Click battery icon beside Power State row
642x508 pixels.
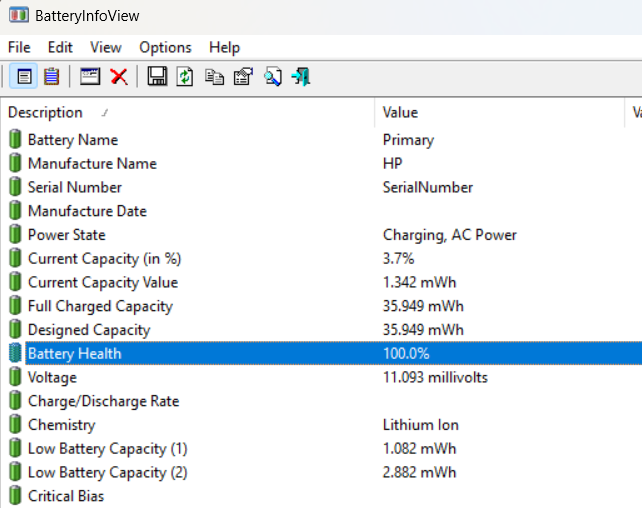coord(15,234)
